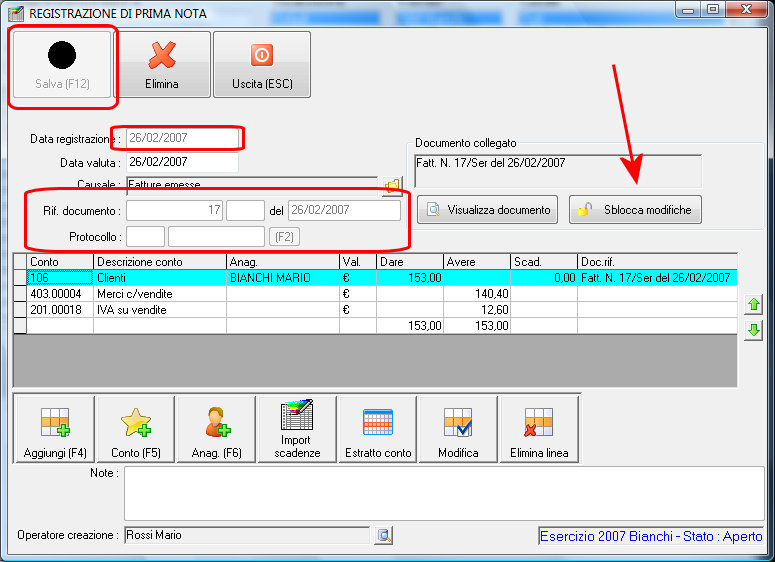Click the row selector of 403.00004 line
This screenshot has height=562, width=775.
20,294
